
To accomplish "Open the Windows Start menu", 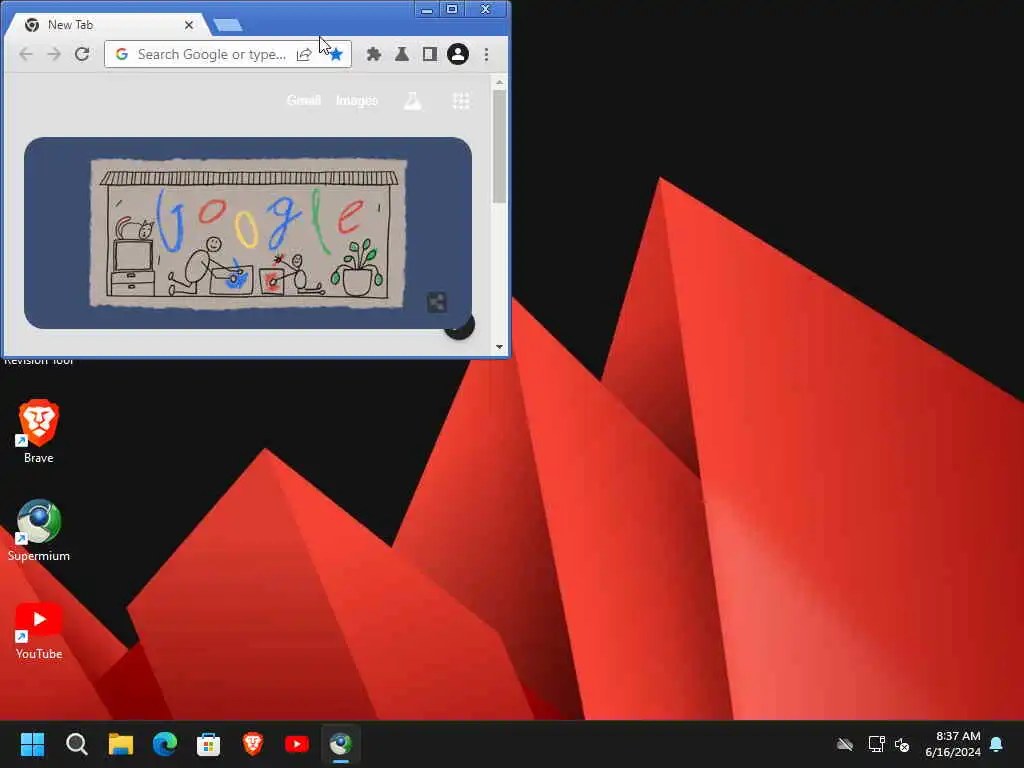I will tap(33, 744).
